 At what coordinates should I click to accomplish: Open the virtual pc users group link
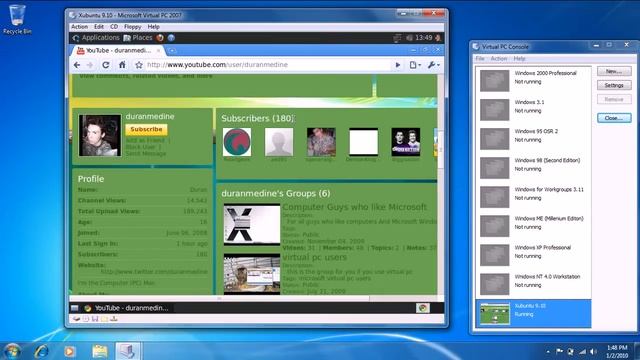(314, 257)
